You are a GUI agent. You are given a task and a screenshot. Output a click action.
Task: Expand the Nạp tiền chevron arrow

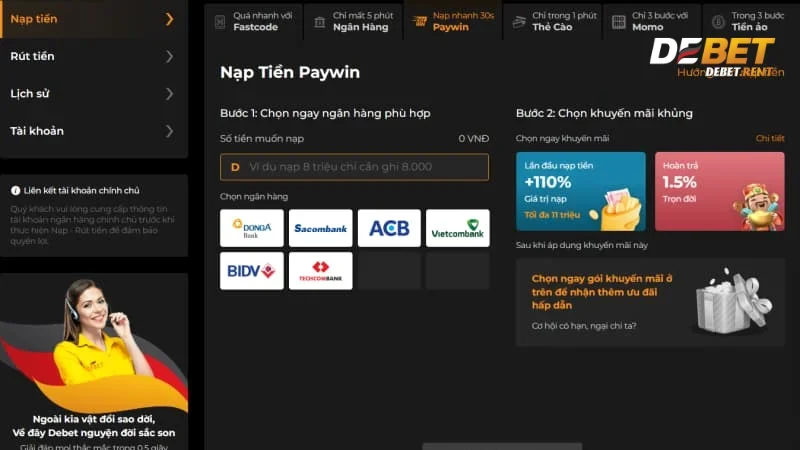pos(169,19)
